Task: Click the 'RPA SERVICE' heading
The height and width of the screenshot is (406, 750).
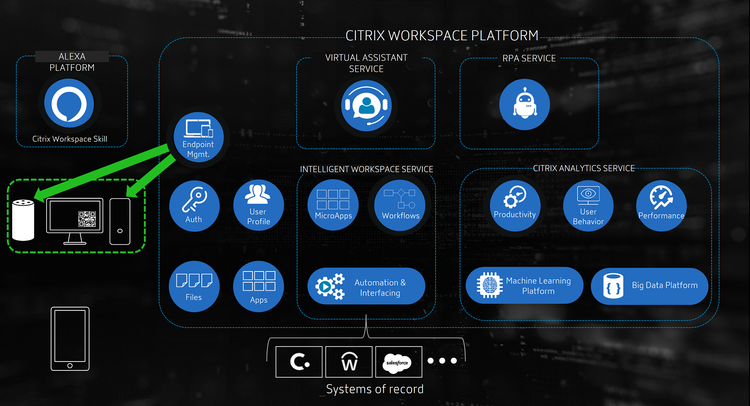Action: pyautogui.click(x=529, y=58)
